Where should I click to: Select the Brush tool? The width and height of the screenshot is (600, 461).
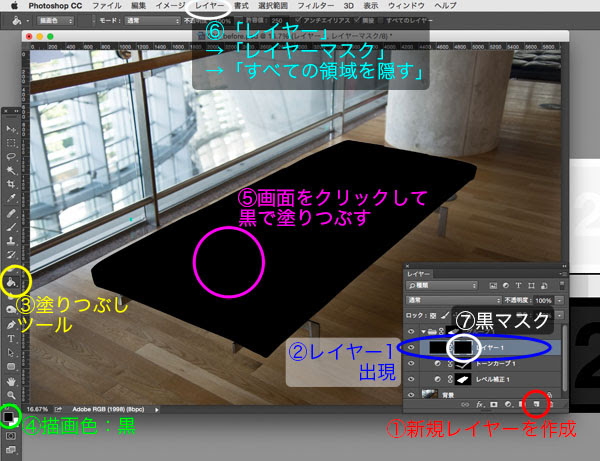point(11,227)
